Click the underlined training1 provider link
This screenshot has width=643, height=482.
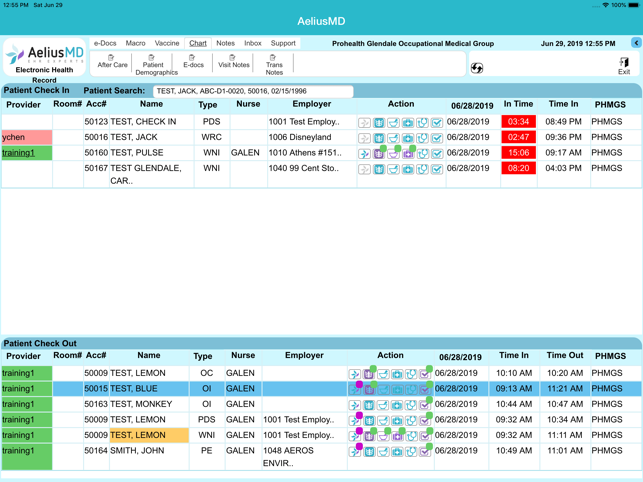point(18,153)
